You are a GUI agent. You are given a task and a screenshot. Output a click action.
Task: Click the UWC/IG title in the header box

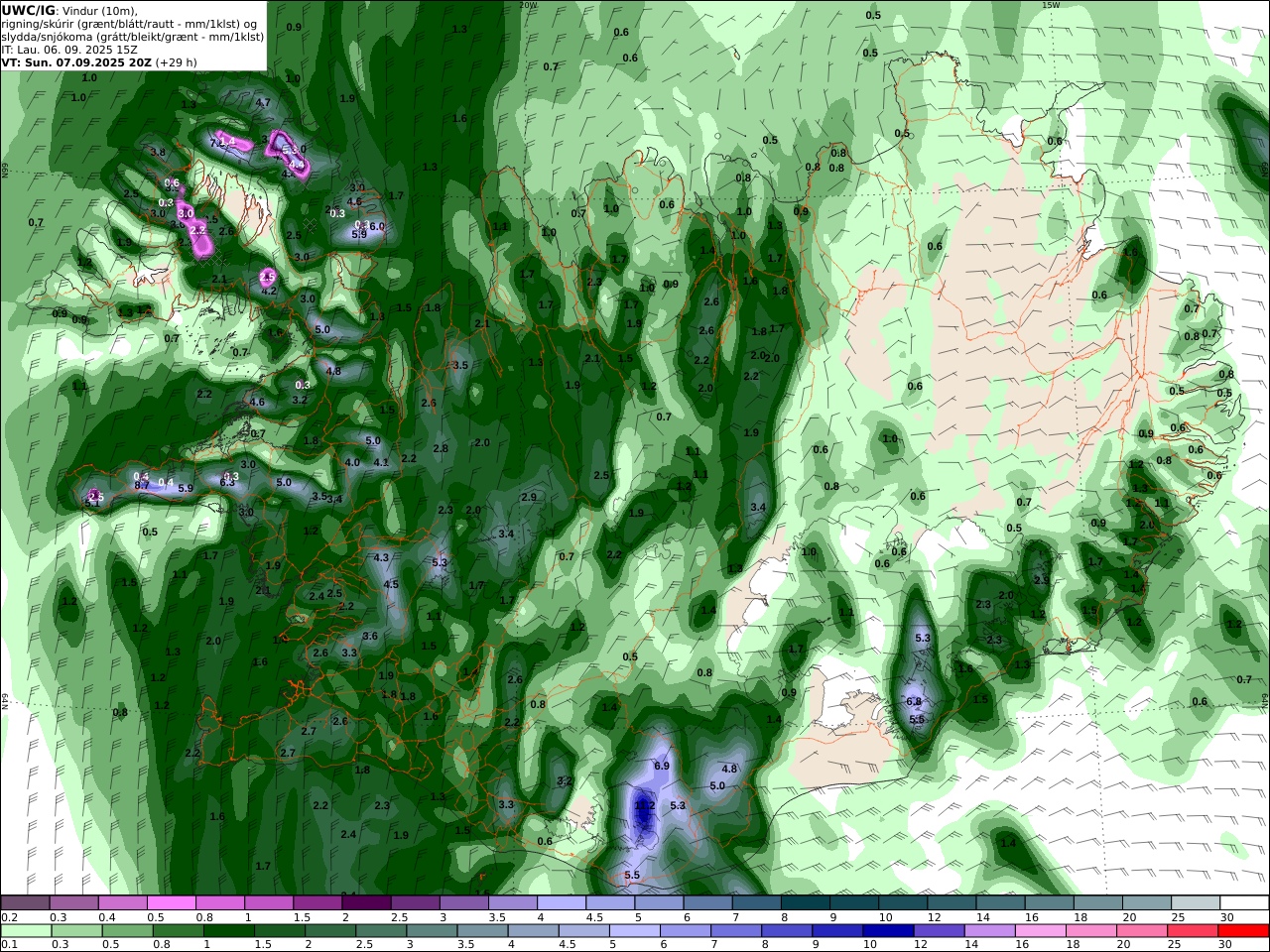tap(29, 10)
